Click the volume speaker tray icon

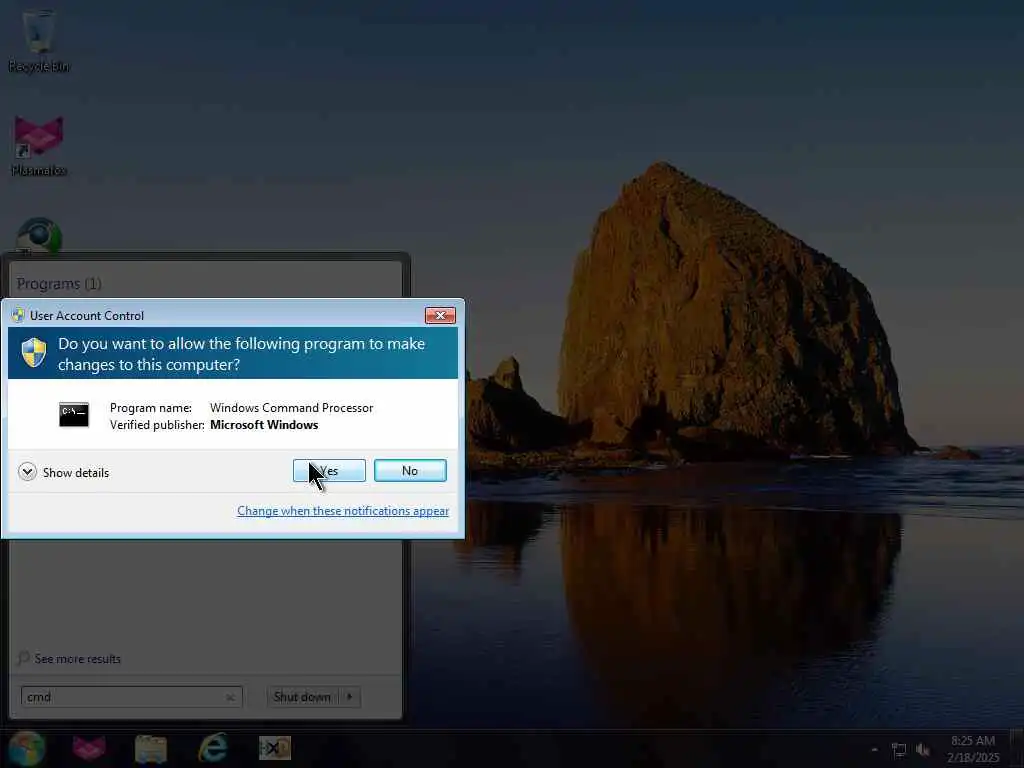coord(923,750)
